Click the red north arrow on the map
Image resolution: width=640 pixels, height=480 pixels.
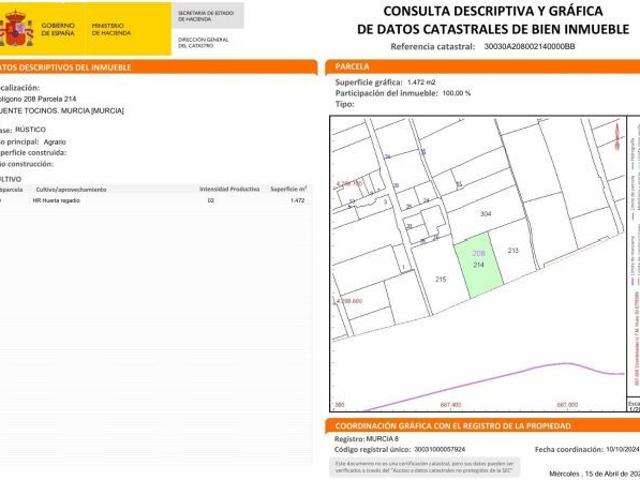pyautogui.click(x=617, y=138)
